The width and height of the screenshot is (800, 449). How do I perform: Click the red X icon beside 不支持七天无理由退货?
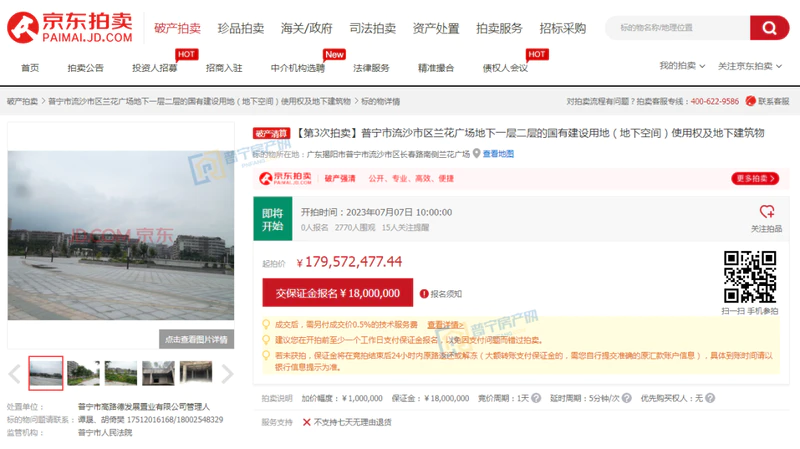click(x=307, y=422)
